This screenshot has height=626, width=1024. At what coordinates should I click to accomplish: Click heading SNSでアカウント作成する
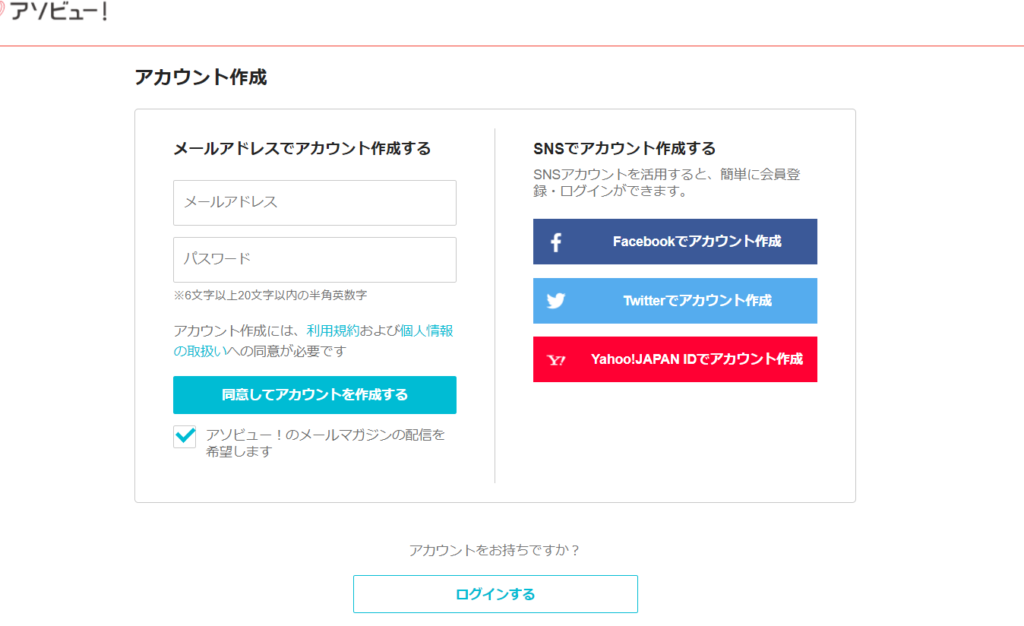[x=624, y=149]
